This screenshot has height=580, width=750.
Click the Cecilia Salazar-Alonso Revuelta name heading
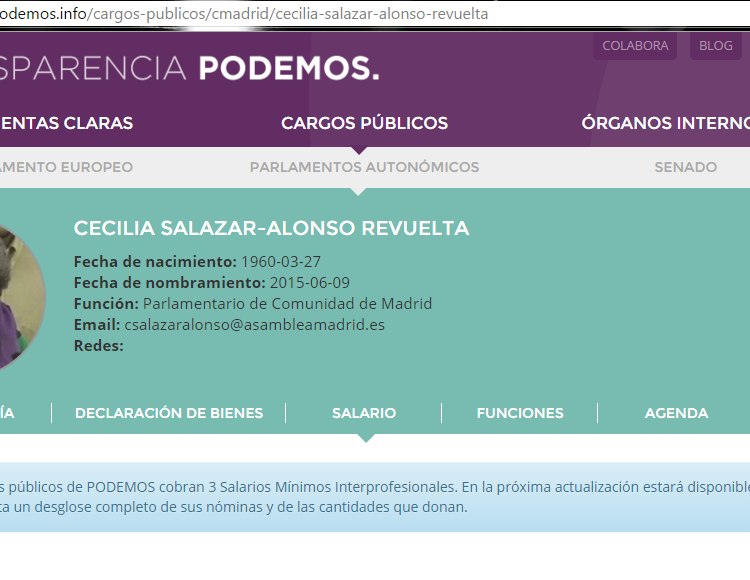271,229
